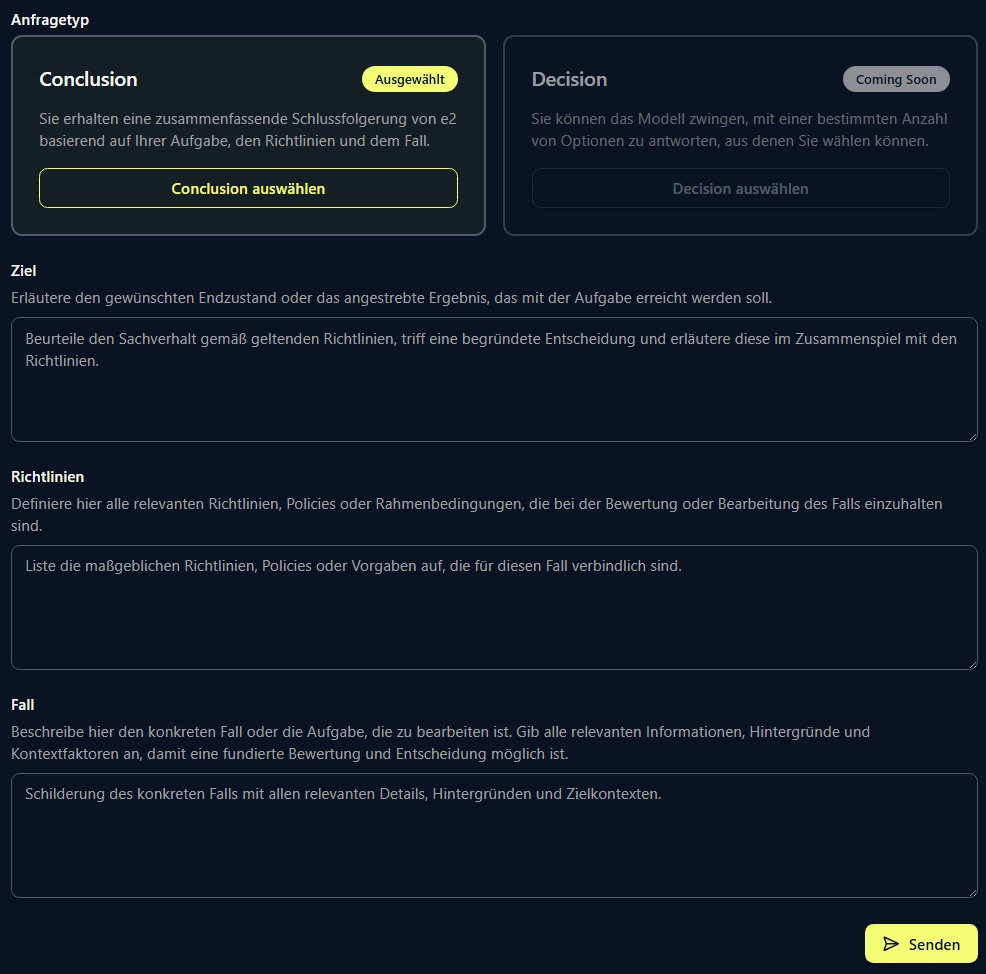Click the Decision card description text
The image size is (986, 974).
tap(739, 130)
